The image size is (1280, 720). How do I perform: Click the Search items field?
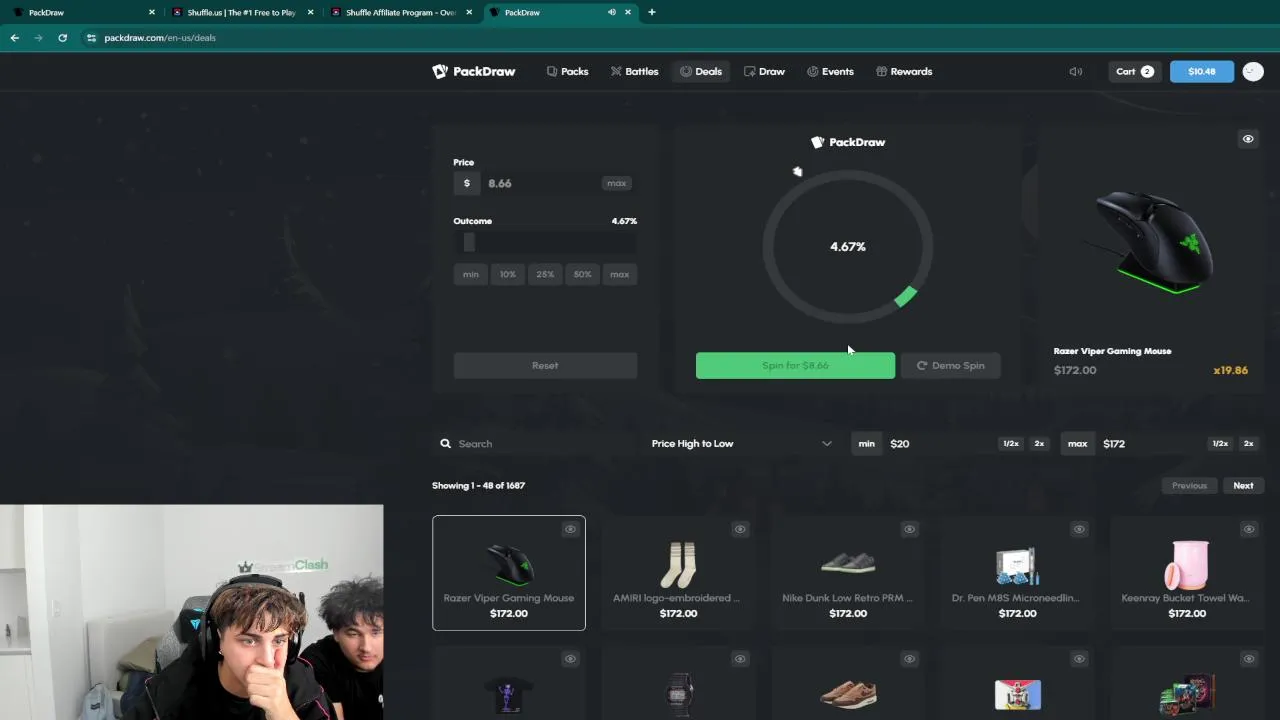(545, 444)
